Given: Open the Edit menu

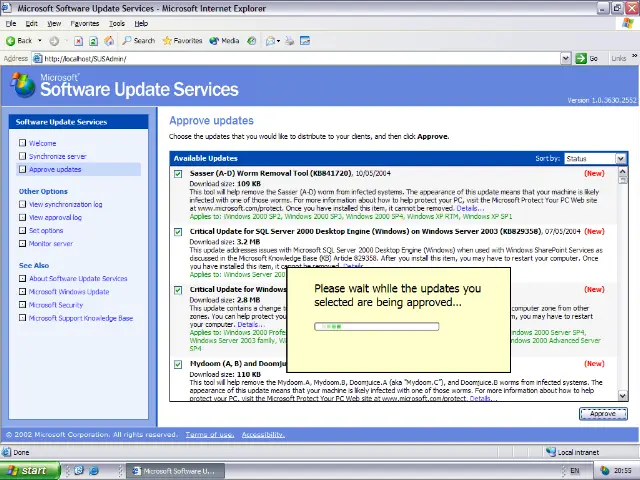Looking at the screenshot, I should click(x=31, y=24).
